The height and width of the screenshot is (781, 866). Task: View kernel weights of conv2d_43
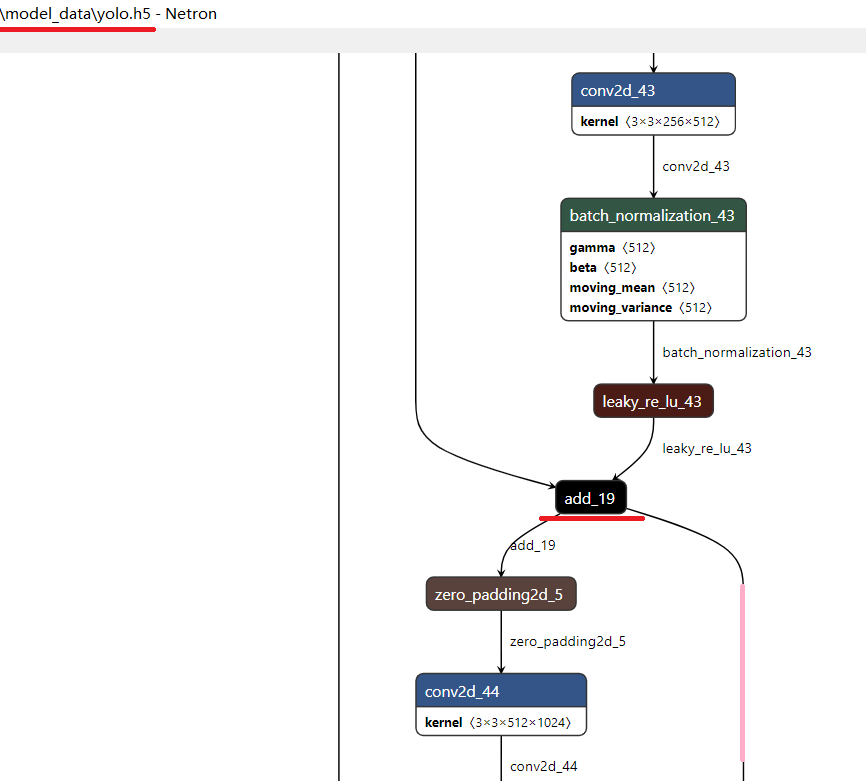coord(652,120)
